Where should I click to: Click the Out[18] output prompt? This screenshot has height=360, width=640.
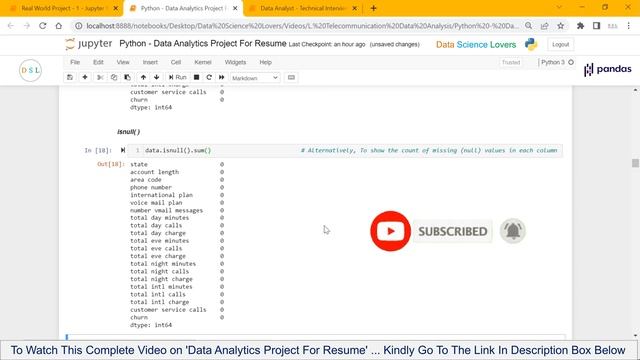pos(110,164)
